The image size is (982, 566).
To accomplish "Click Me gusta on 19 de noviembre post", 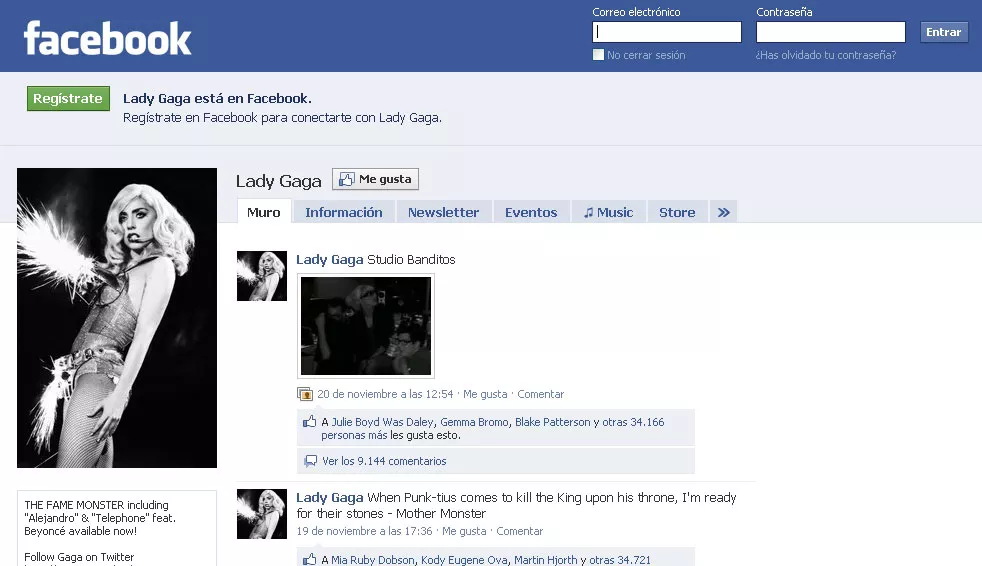I will pos(464,531).
